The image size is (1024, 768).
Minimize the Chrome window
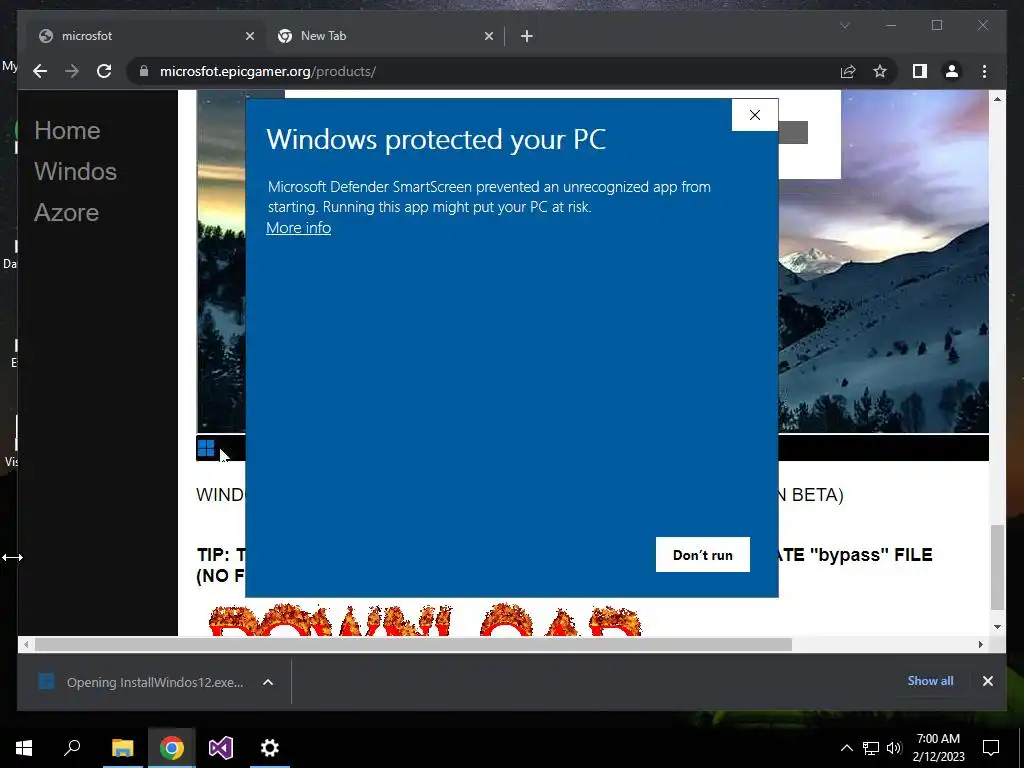(891, 25)
